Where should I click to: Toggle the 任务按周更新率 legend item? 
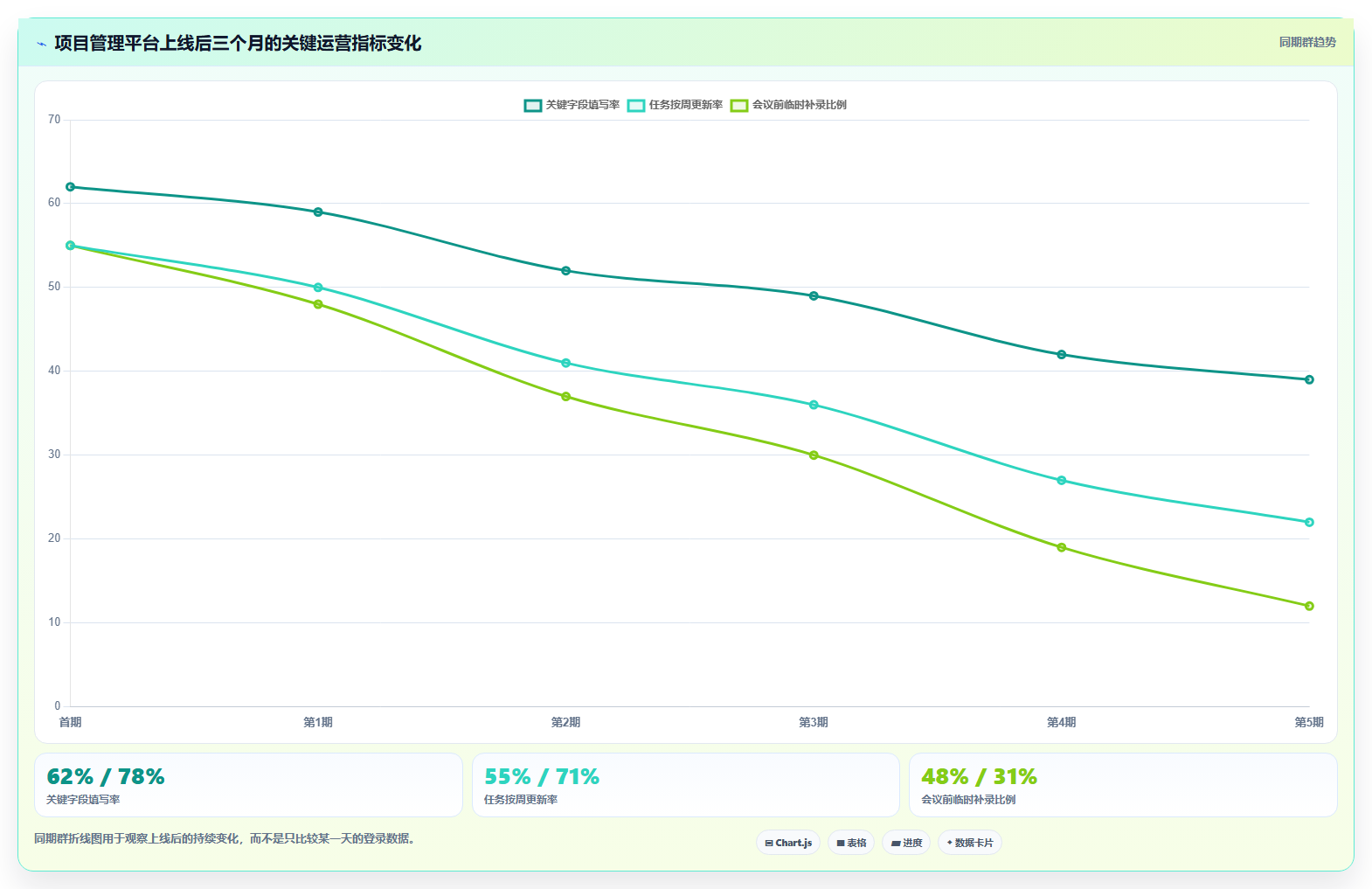click(x=675, y=105)
